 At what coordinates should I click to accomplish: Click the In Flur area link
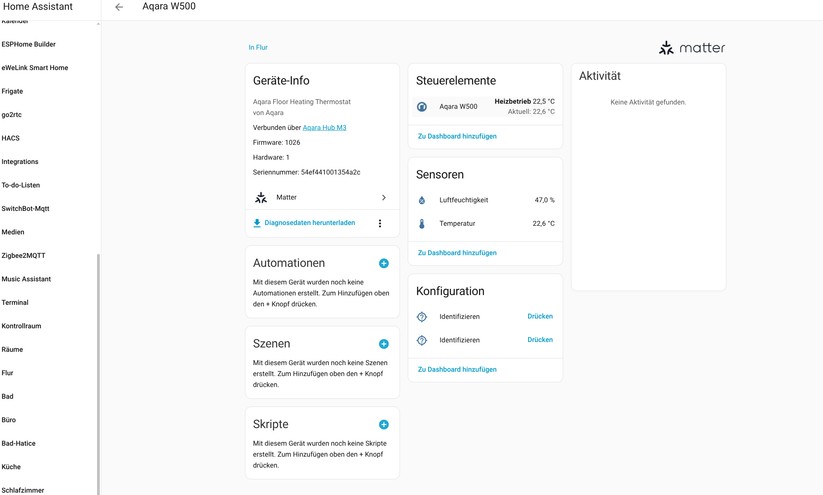(x=258, y=47)
